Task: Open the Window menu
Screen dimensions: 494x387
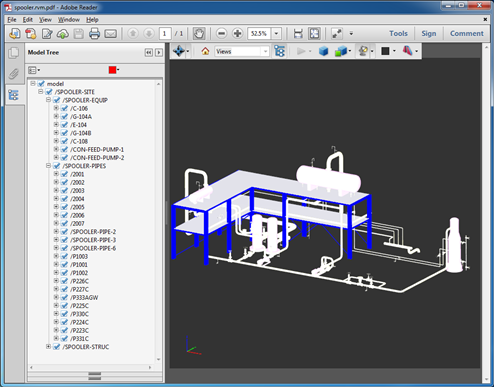Action: (x=69, y=20)
